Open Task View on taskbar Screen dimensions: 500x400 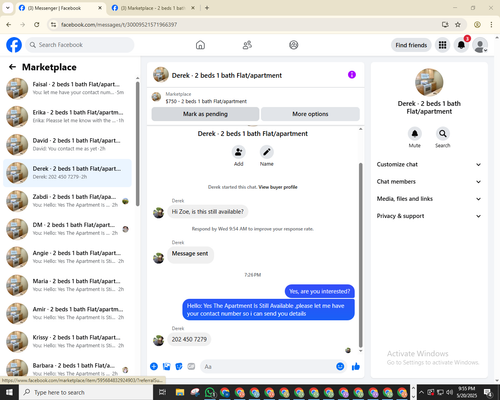click(x=162, y=392)
